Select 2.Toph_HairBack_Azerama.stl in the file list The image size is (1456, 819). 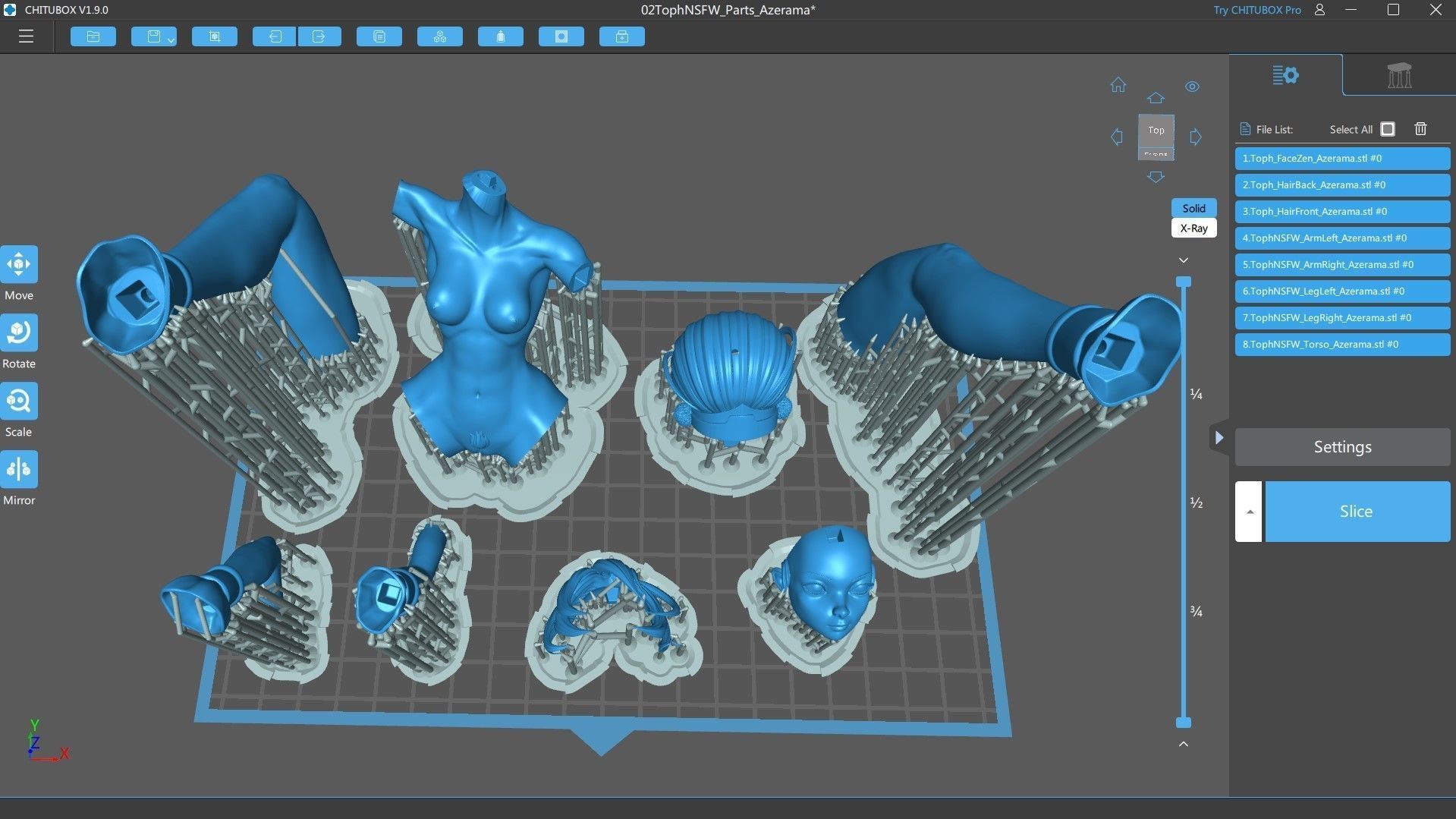pyautogui.click(x=1342, y=184)
